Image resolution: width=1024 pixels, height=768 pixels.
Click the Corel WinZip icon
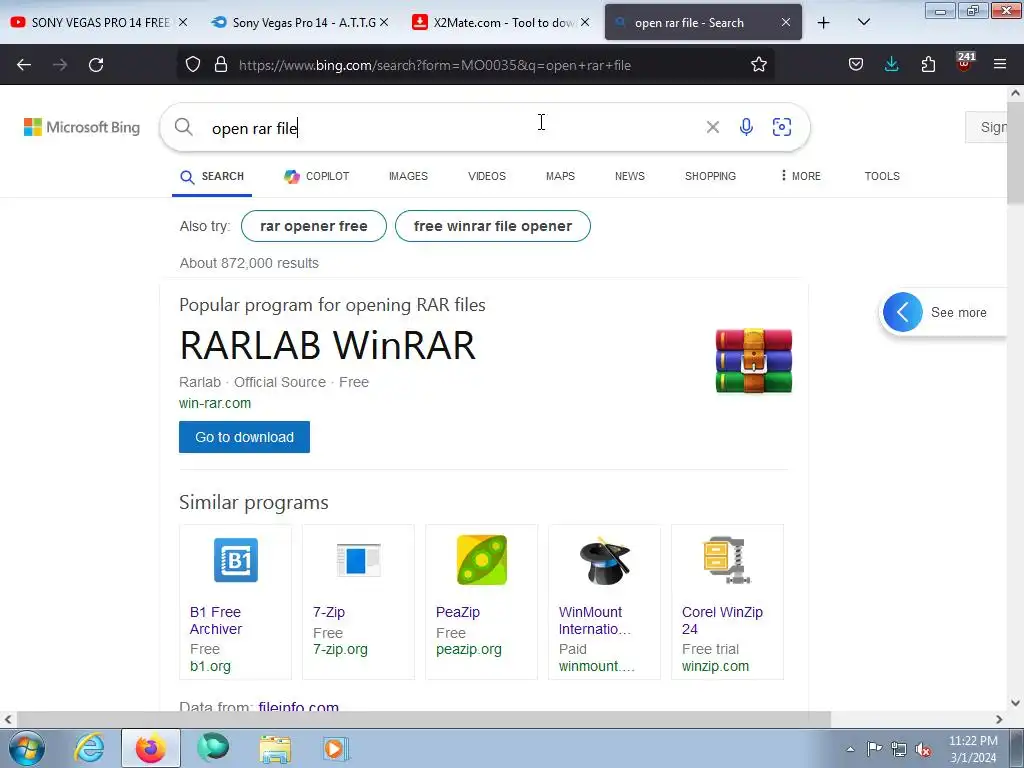click(727, 560)
